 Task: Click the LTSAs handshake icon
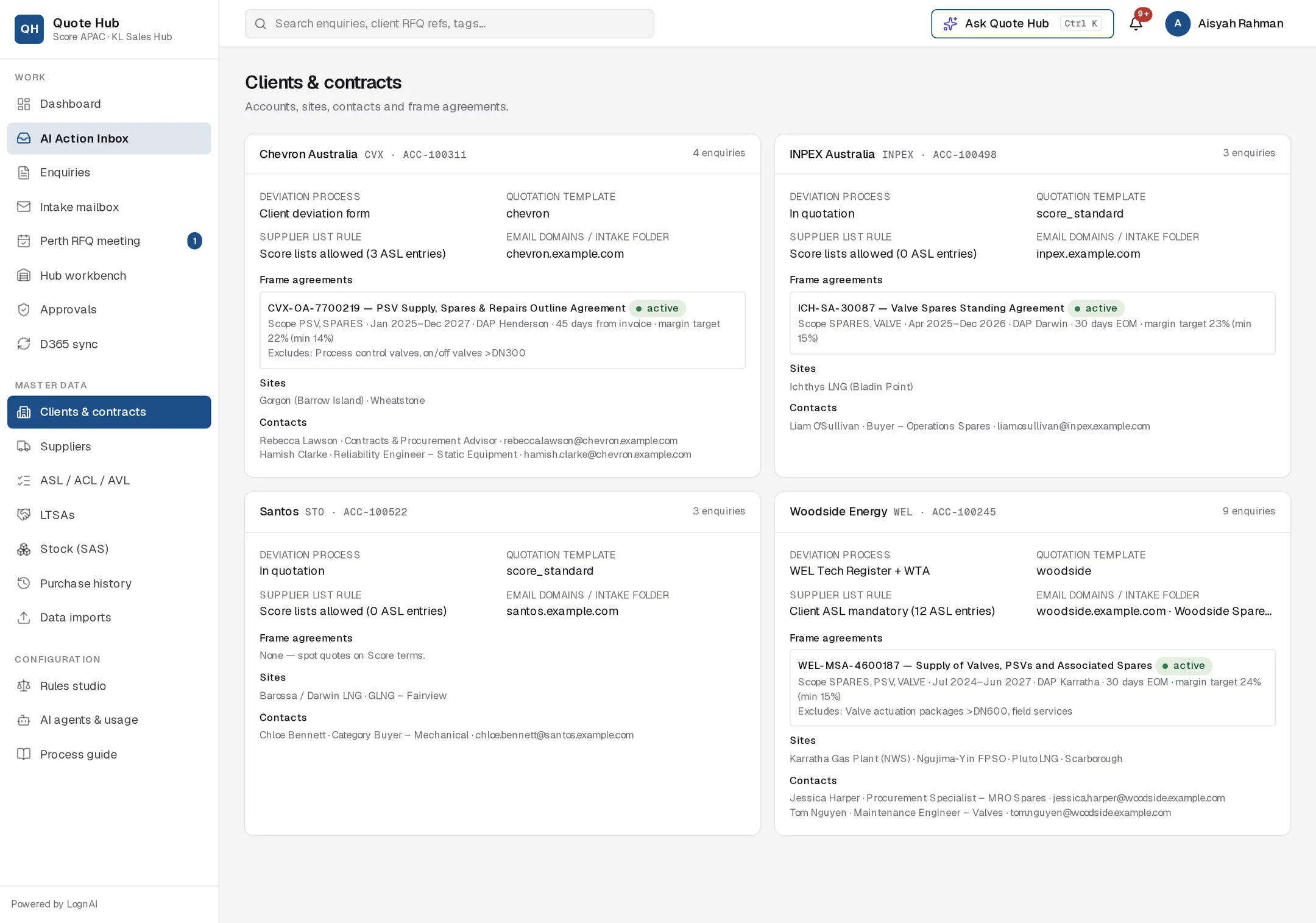24,515
